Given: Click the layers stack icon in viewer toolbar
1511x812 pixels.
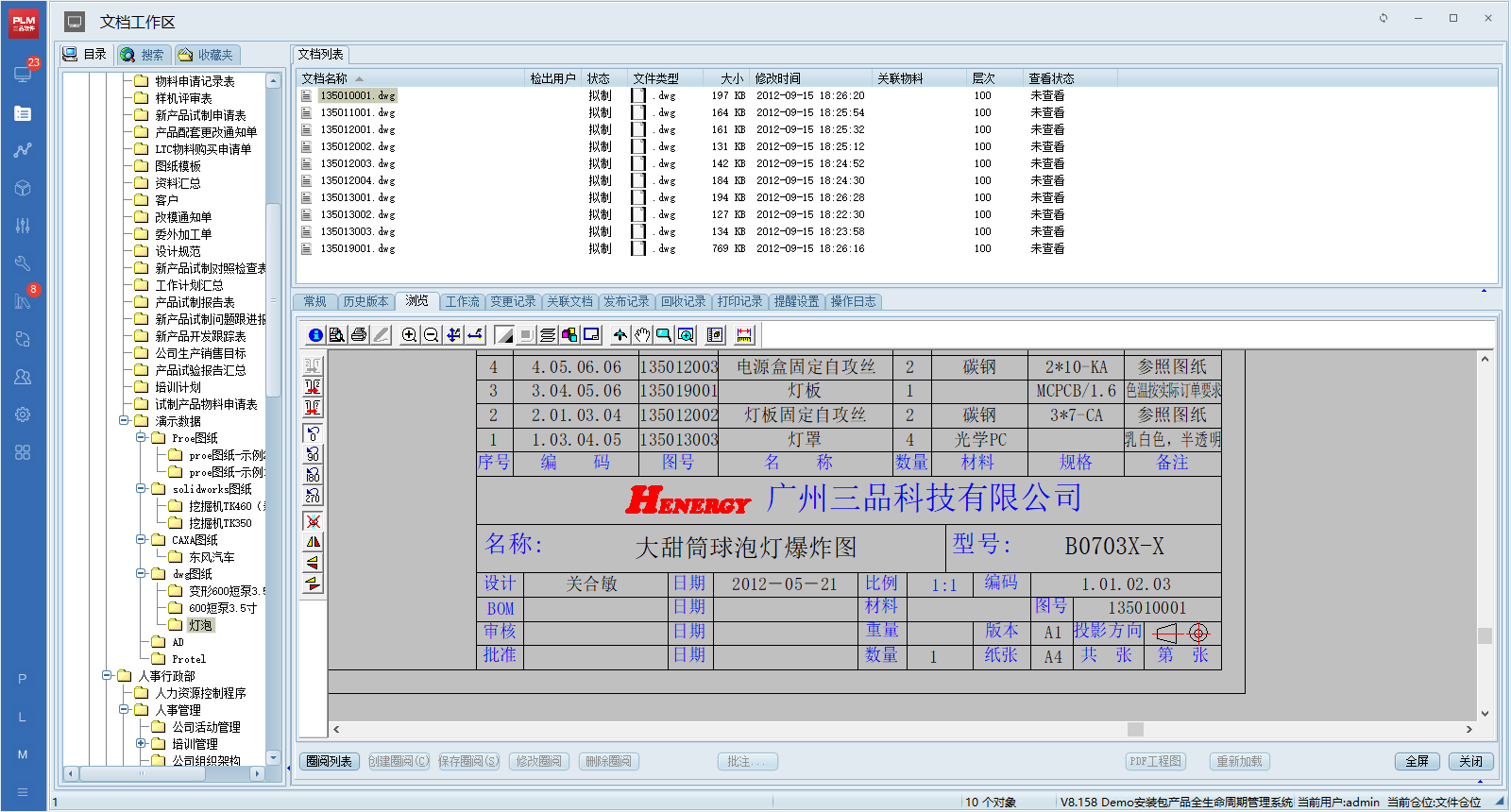Looking at the screenshot, I should [548, 334].
